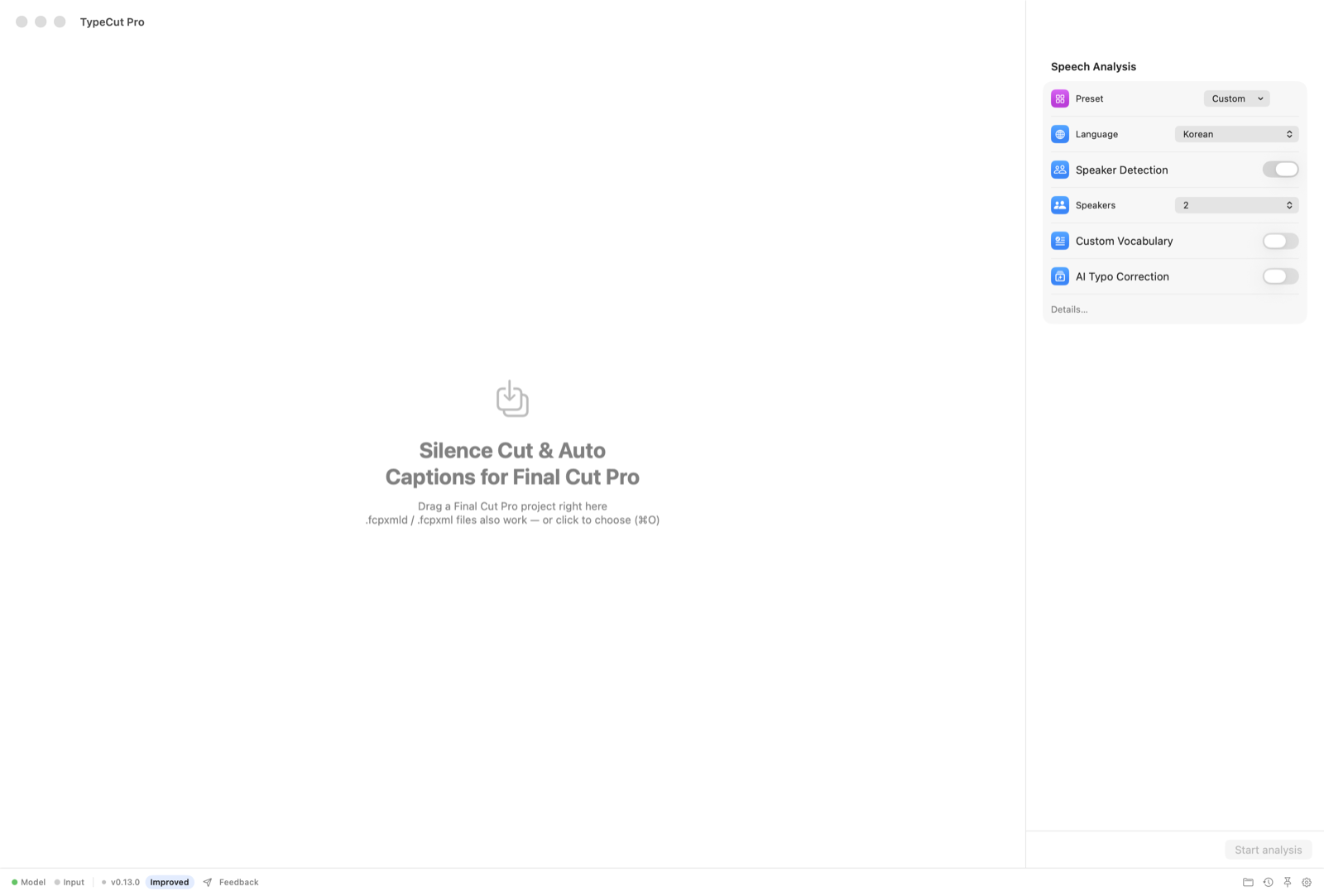Click the AI Typo Correction icon
This screenshot has width=1324, height=896.
click(1059, 276)
